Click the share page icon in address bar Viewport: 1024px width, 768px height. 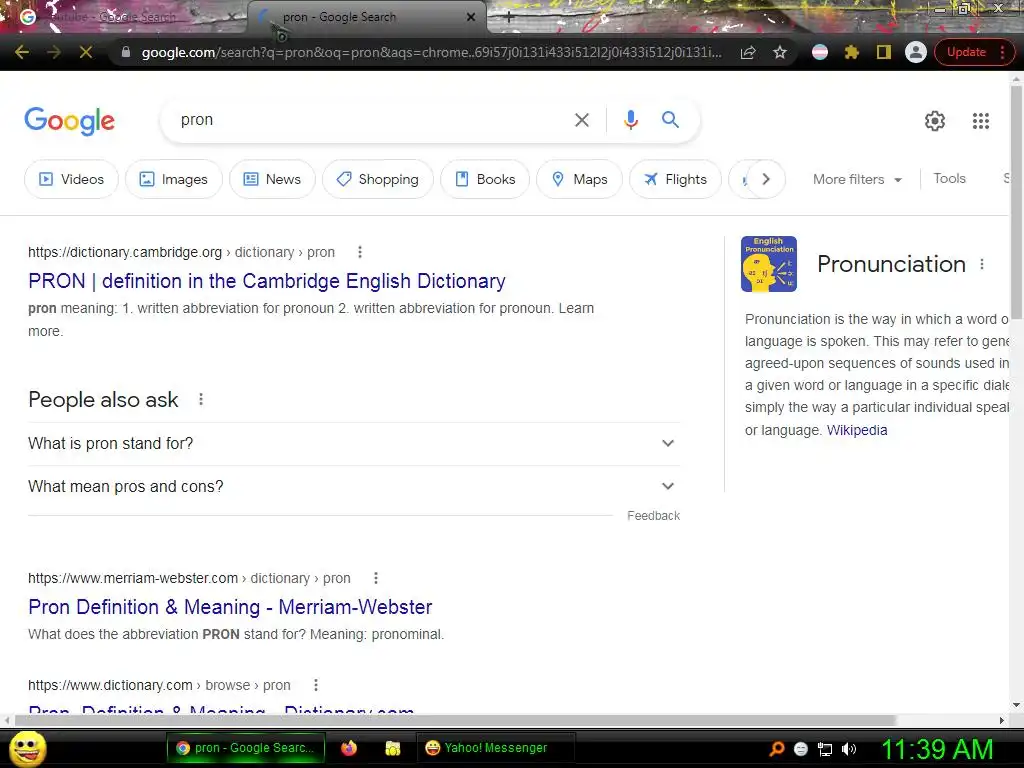pos(748,52)
